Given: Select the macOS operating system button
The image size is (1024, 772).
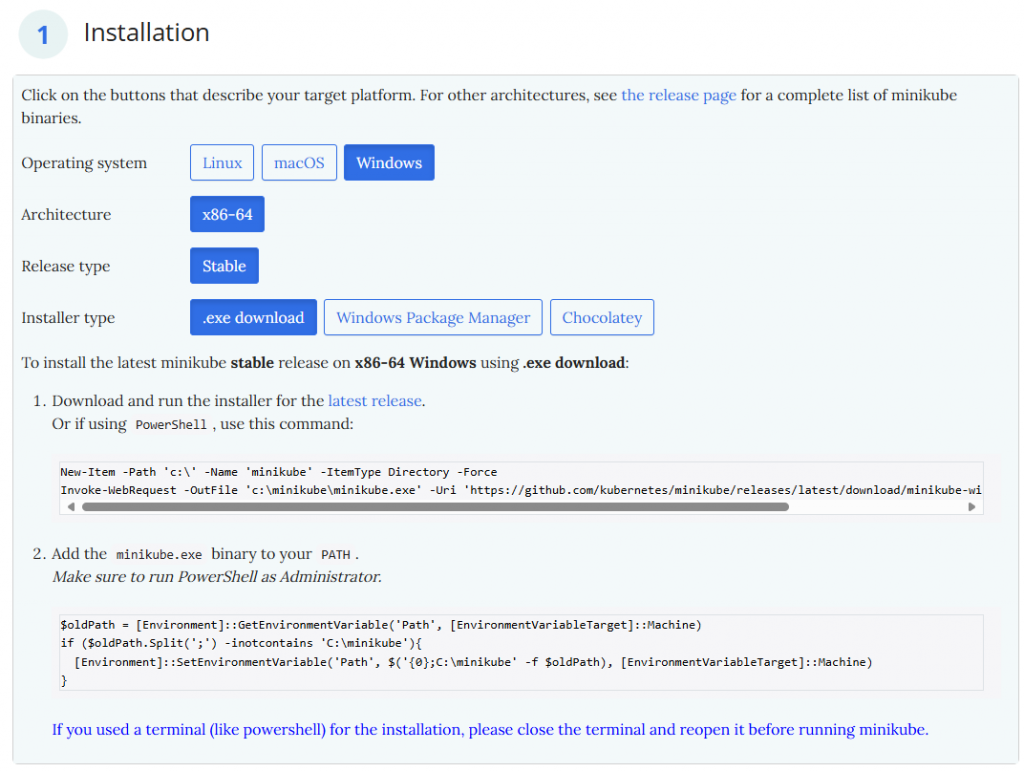Looking at the screenshot, I should 298,163.
